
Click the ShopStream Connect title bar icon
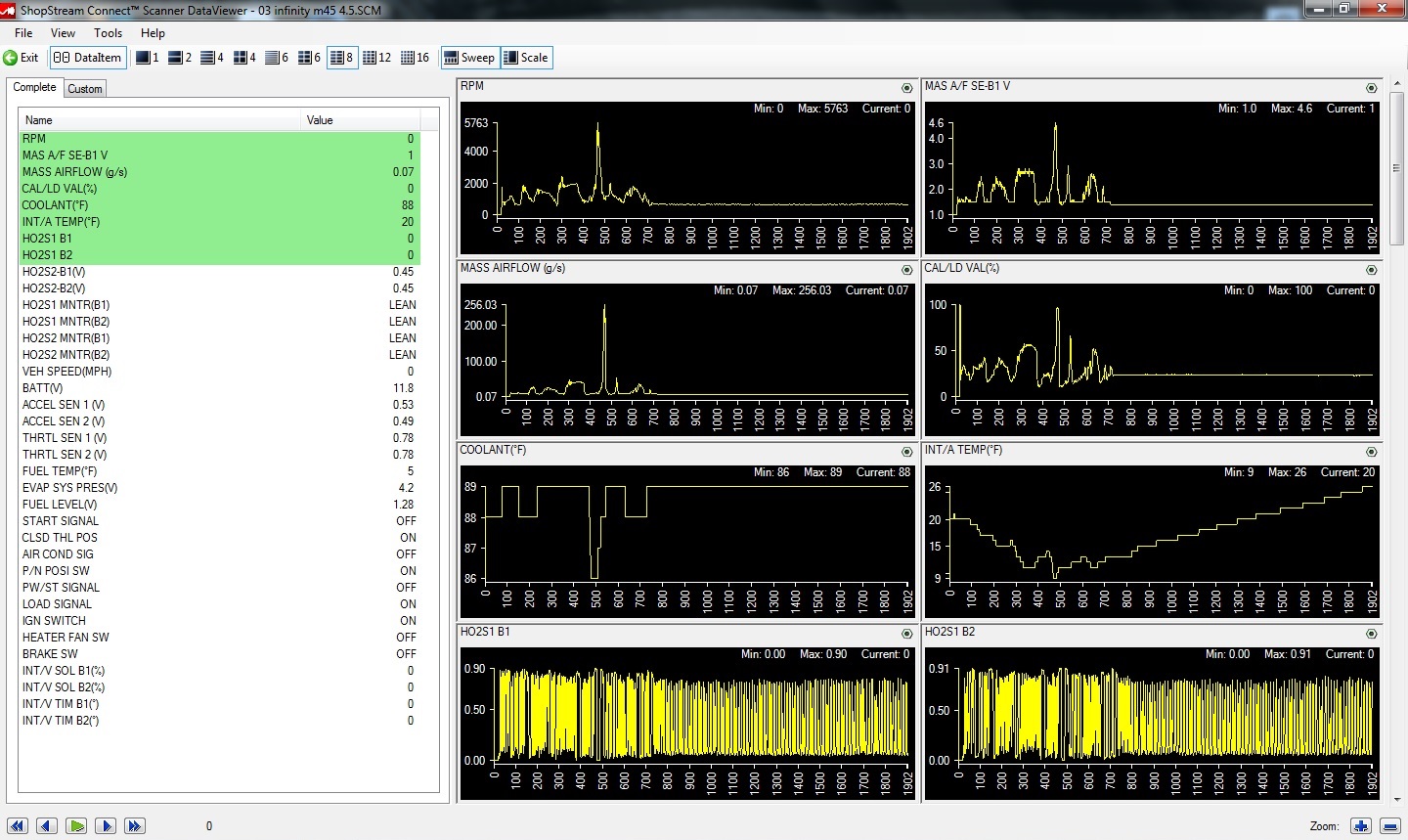point(9,10)
